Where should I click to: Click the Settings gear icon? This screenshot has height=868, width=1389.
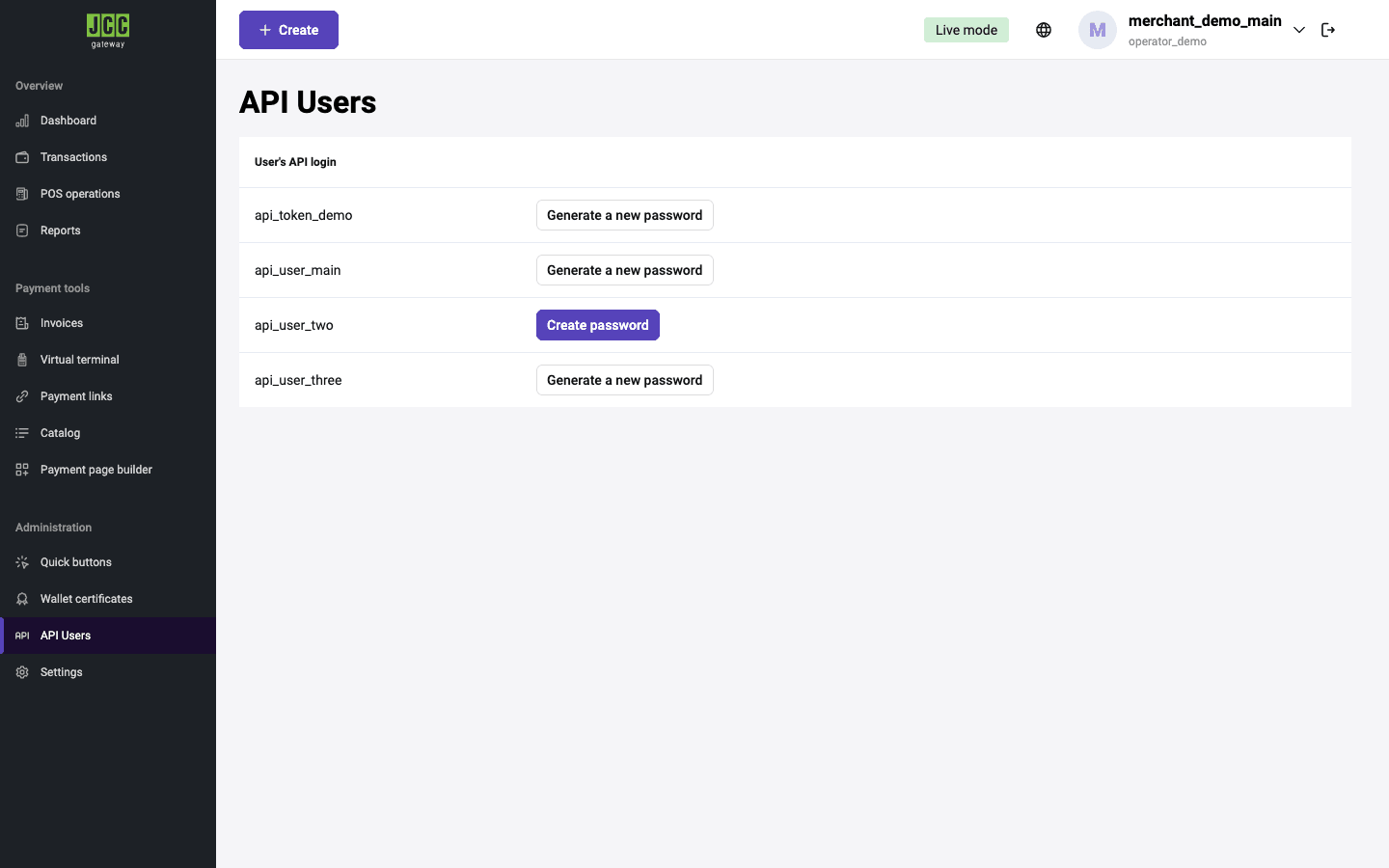(22, 672)
